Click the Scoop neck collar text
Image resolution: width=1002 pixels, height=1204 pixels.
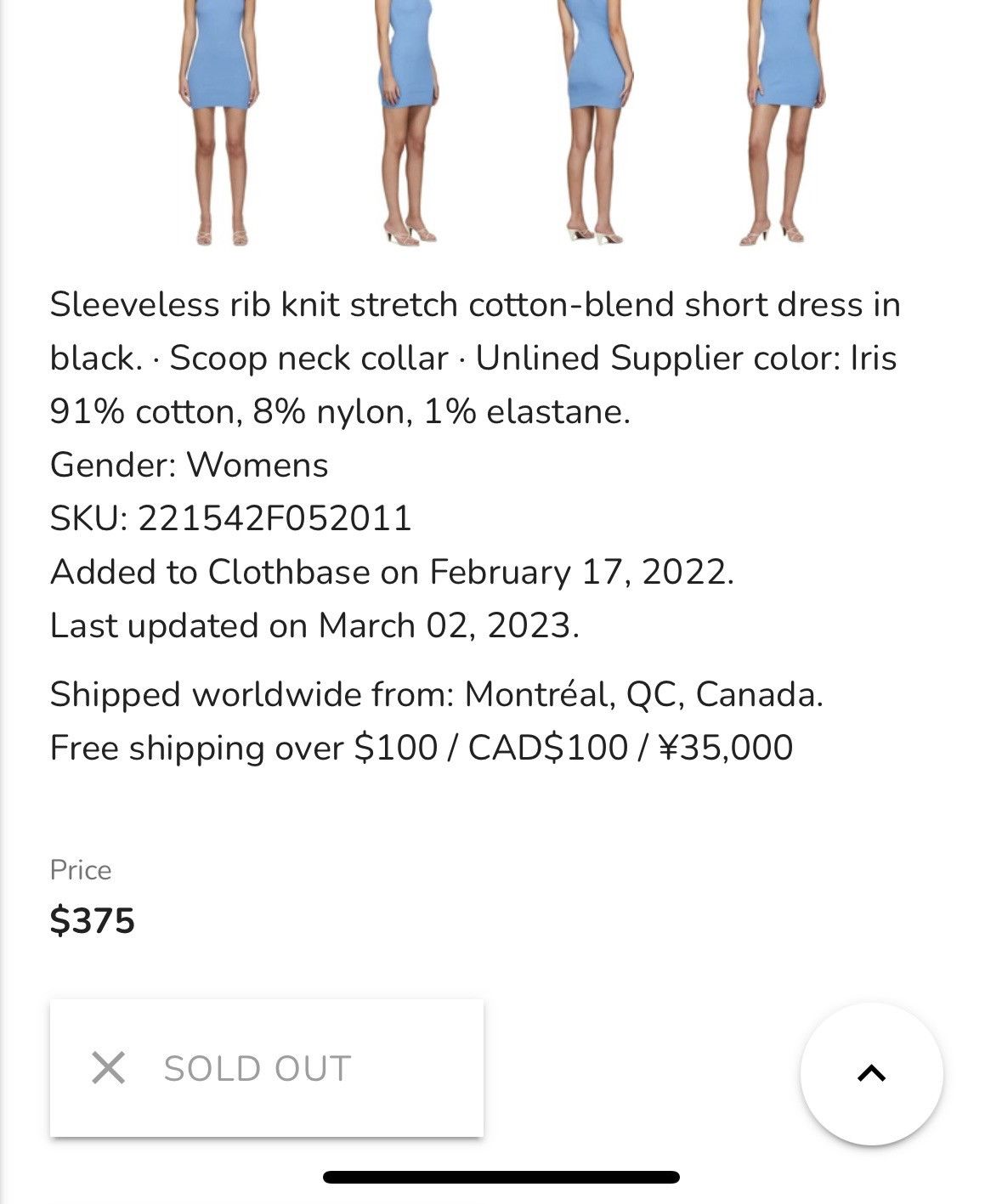[x=309, y=358]
